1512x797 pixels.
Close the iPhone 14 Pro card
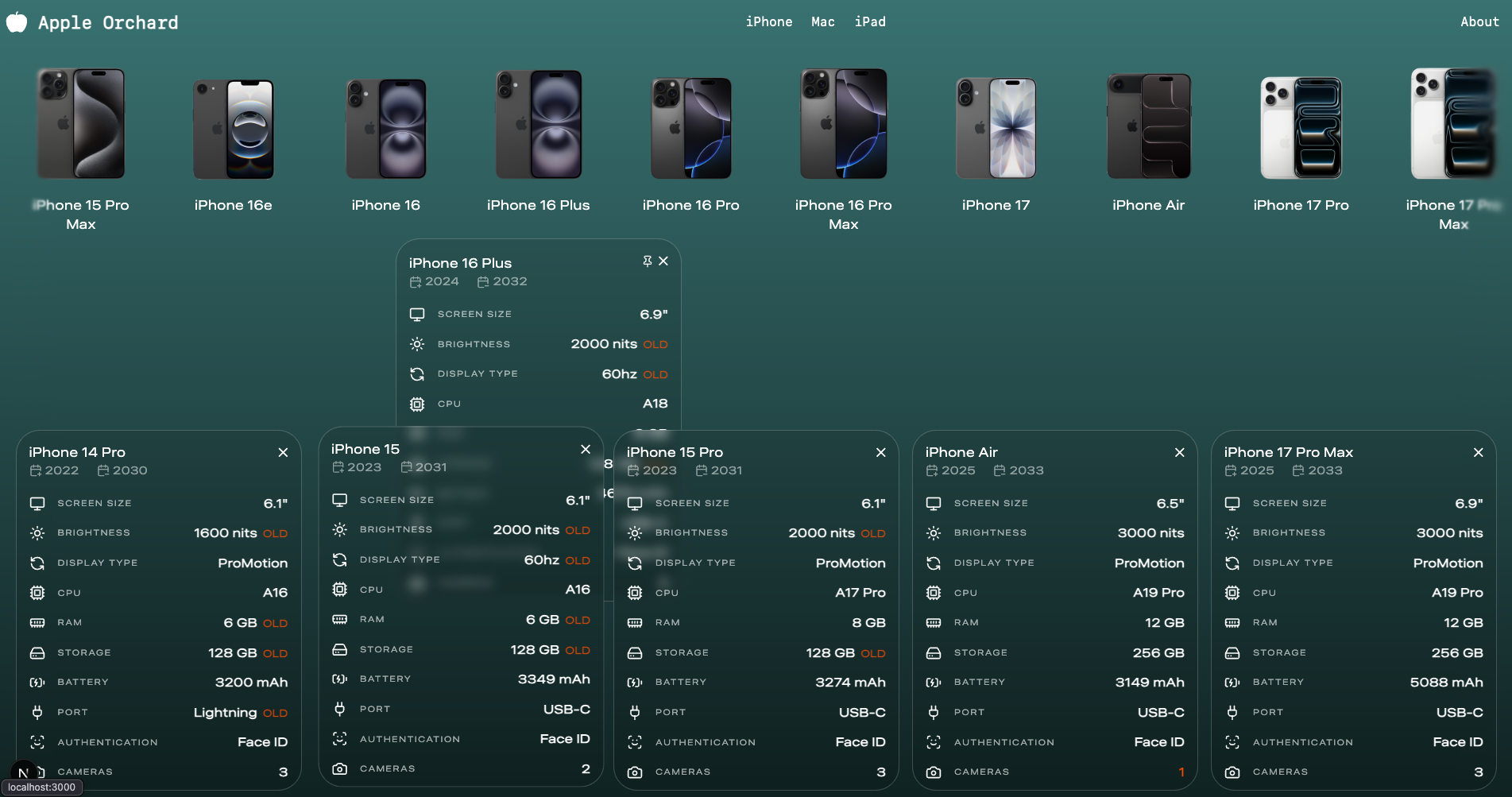[283, 452]
